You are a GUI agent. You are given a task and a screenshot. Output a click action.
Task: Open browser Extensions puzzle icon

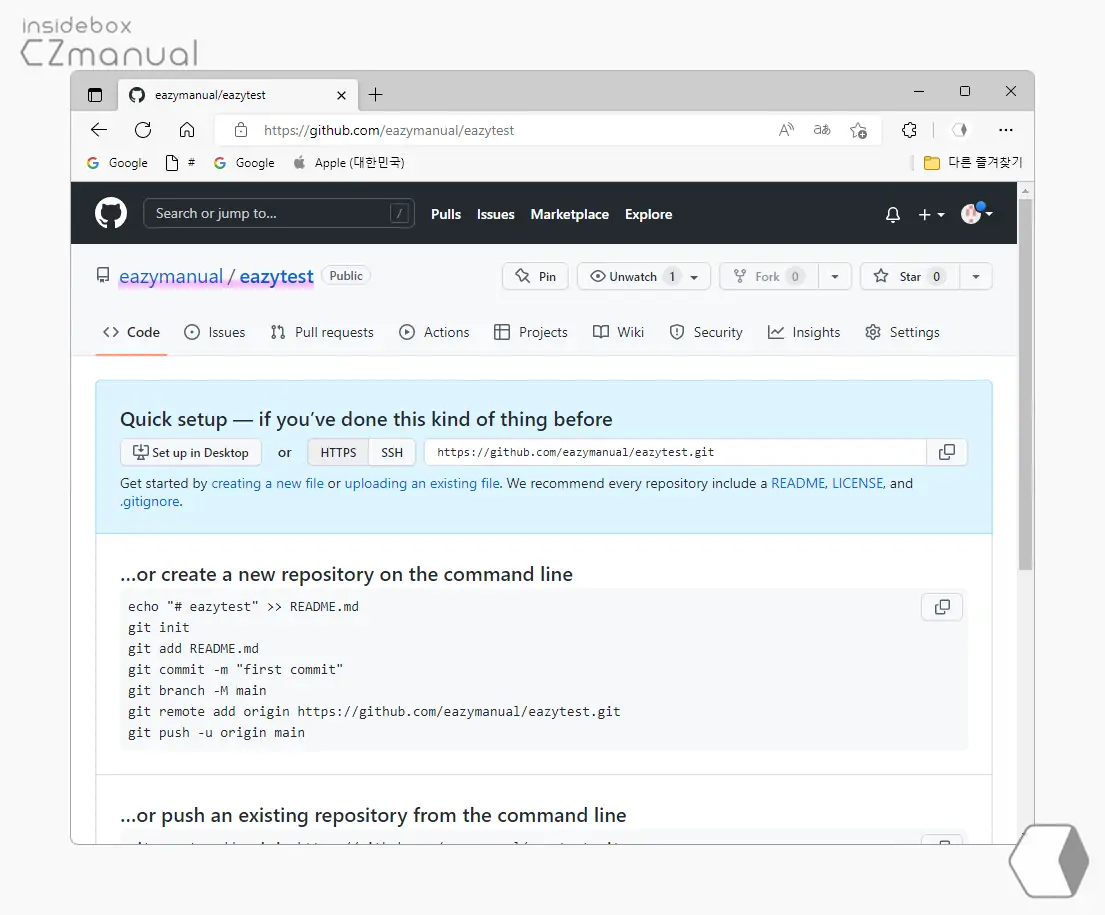click(909, 130)
